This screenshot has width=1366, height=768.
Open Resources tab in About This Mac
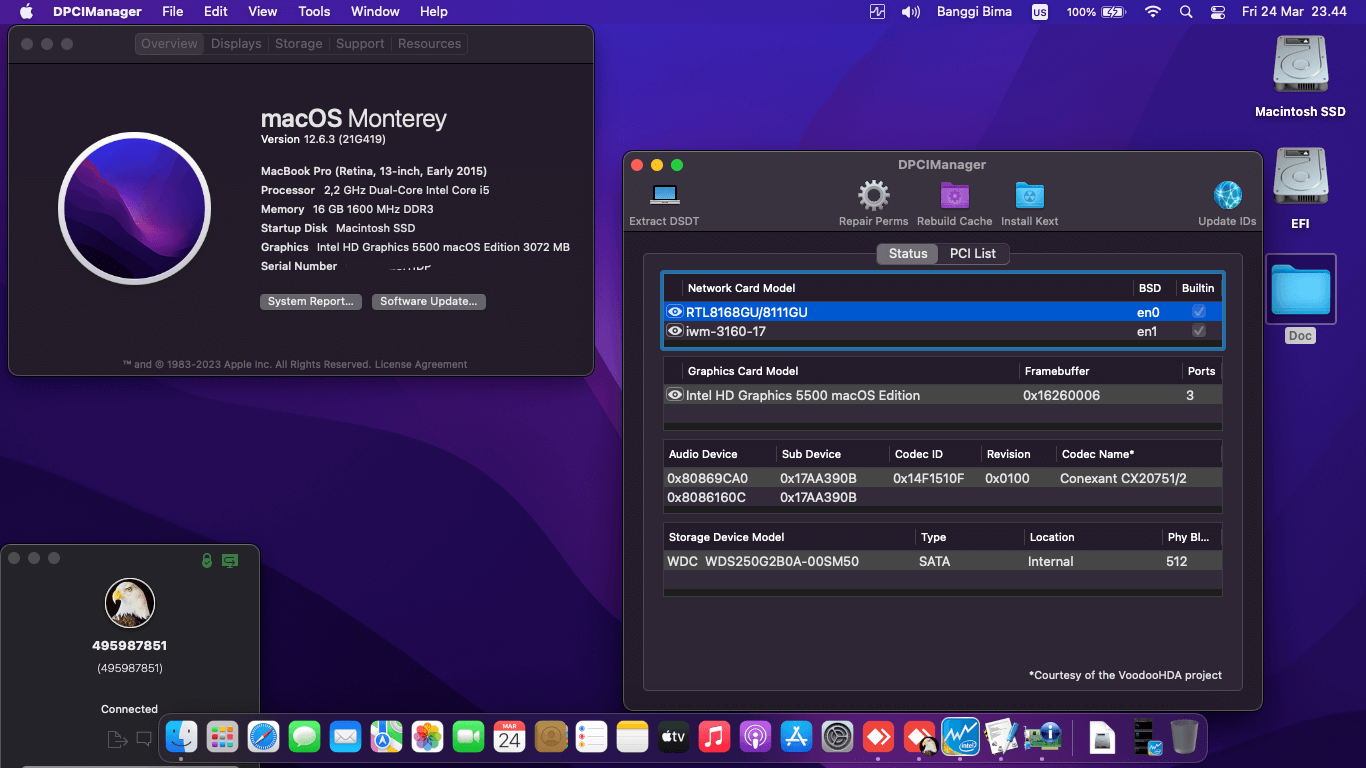[x=429, y=44]
